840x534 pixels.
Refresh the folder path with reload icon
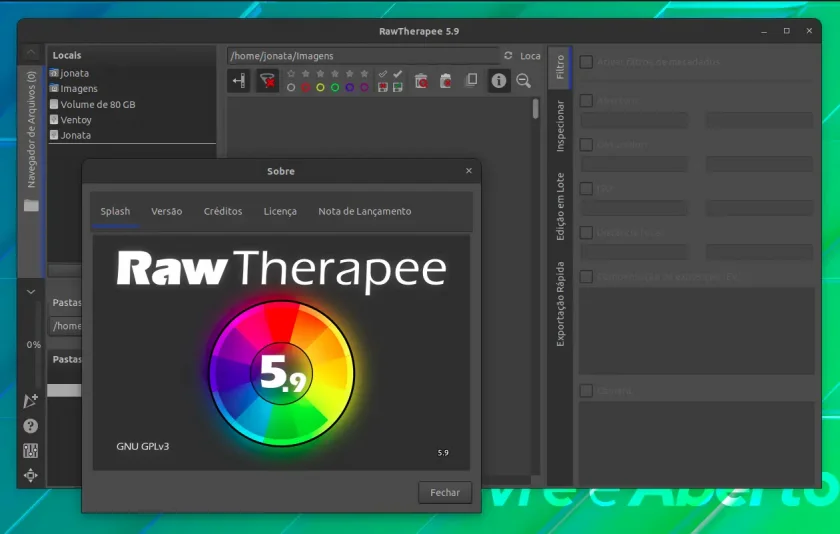[508, 55]
